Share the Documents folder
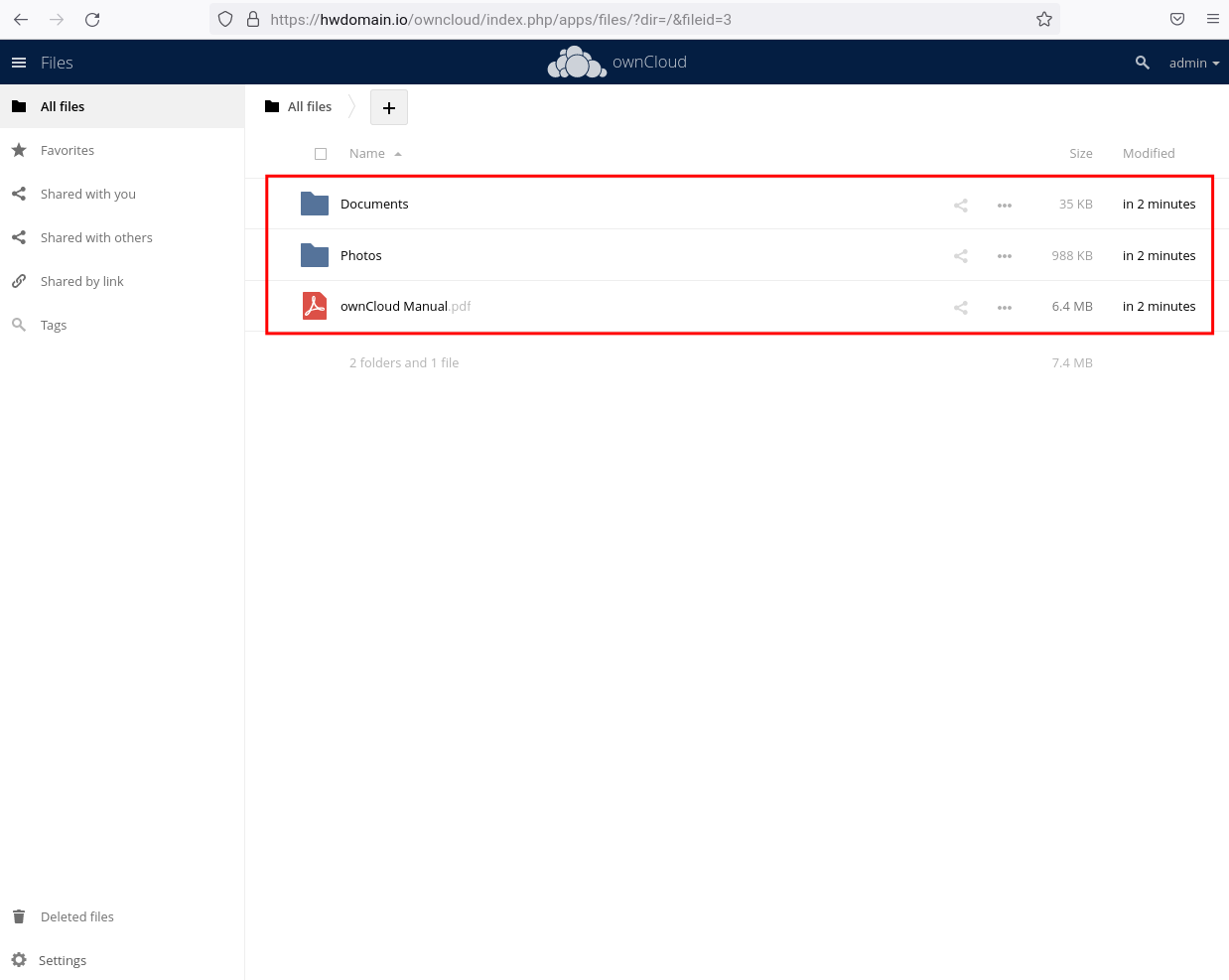This screenshot has width=1229, height=980. pos(961,205)
